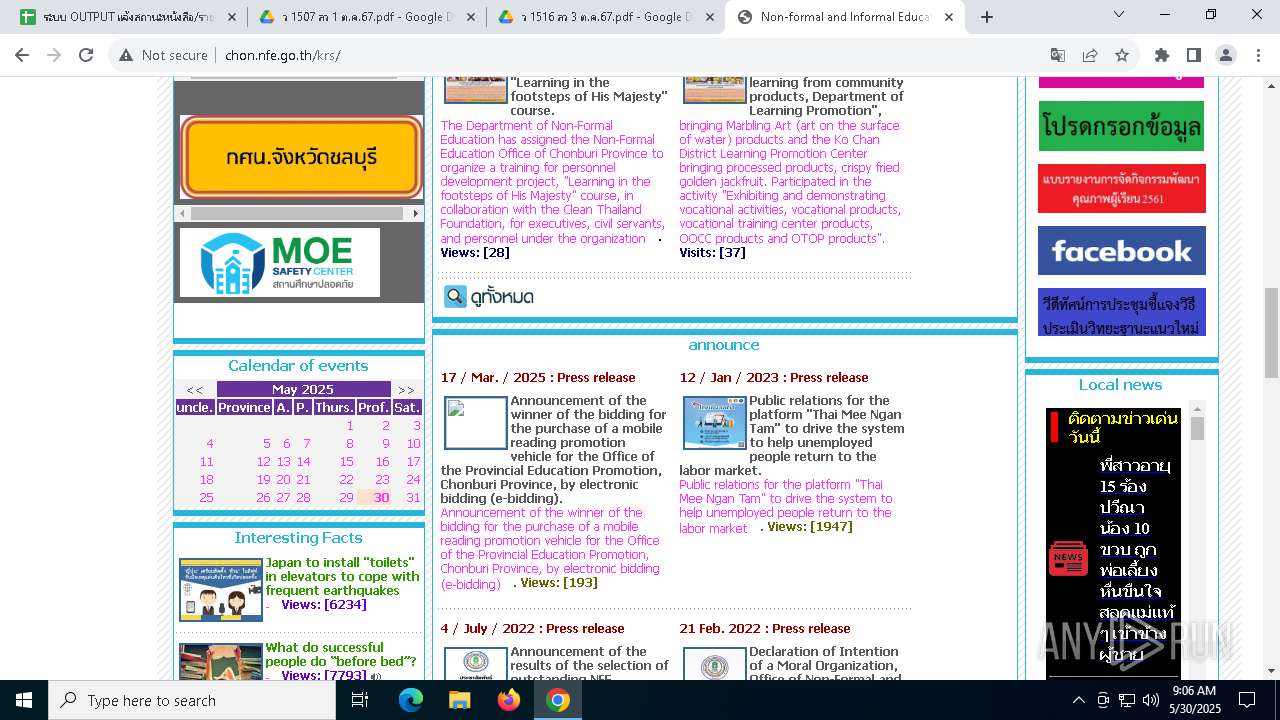Open File Explorer from taskbar

pos(460,700)
